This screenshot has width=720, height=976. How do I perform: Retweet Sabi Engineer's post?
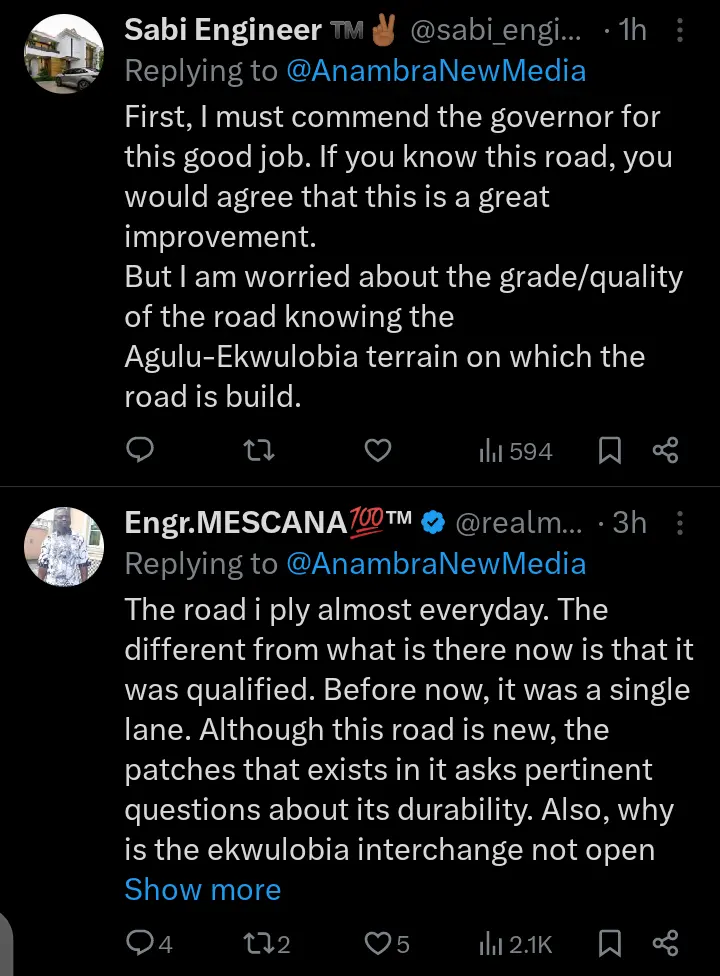click(x=259, y=452)
